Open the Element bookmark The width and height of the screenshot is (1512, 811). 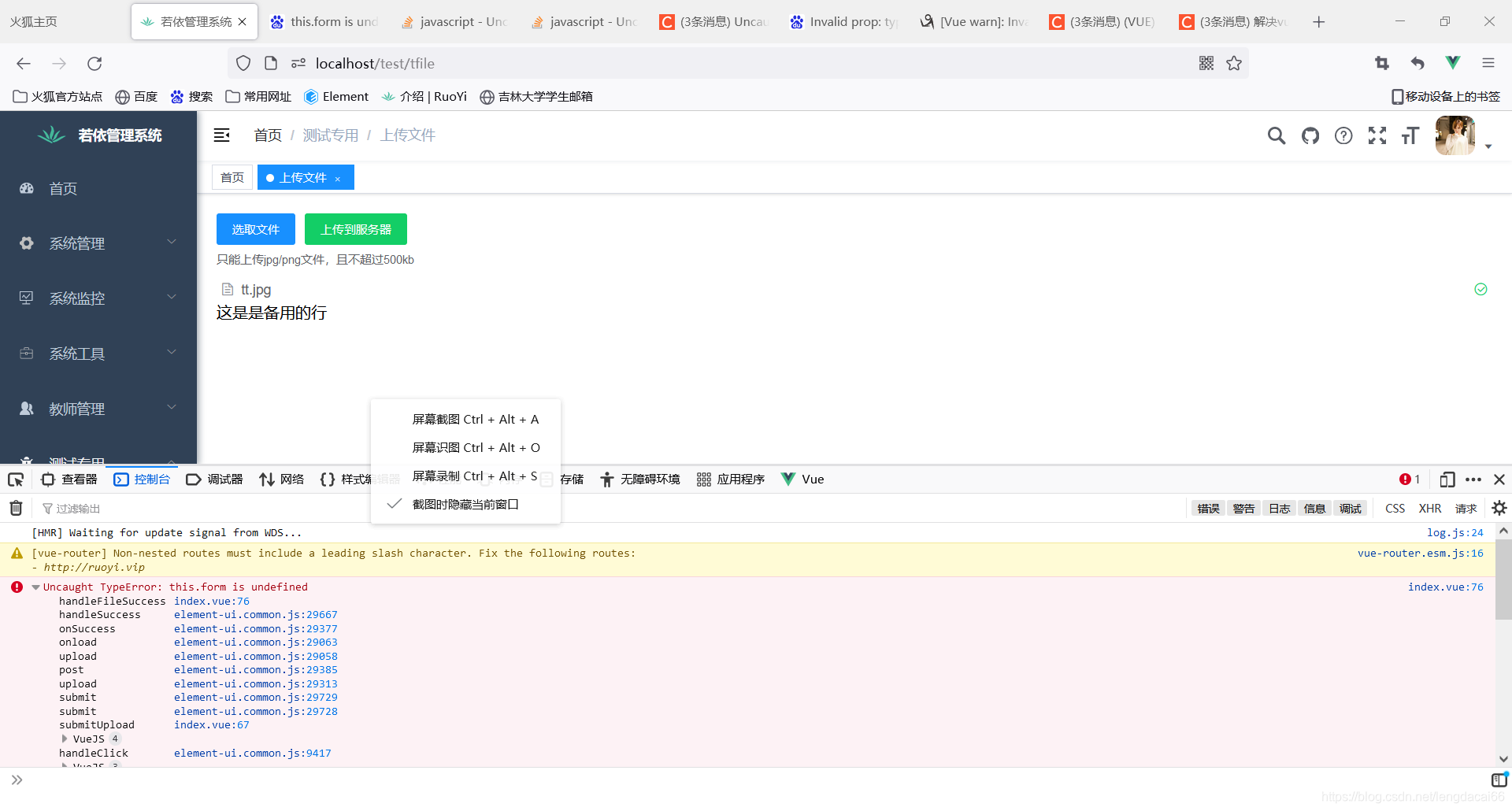click(336, 97)
